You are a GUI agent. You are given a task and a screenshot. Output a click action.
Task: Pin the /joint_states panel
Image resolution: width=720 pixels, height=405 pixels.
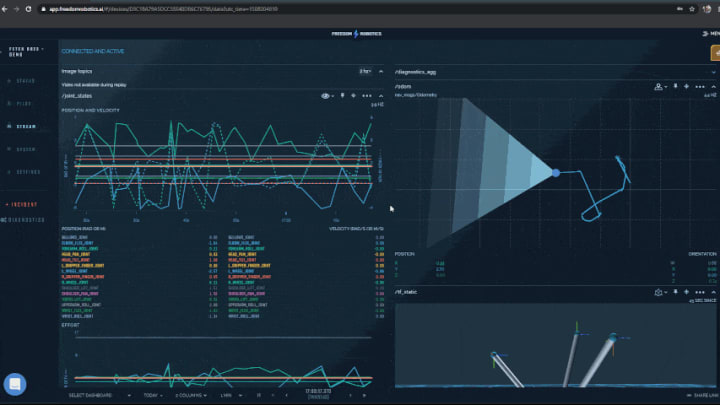(x=343, y=96)
